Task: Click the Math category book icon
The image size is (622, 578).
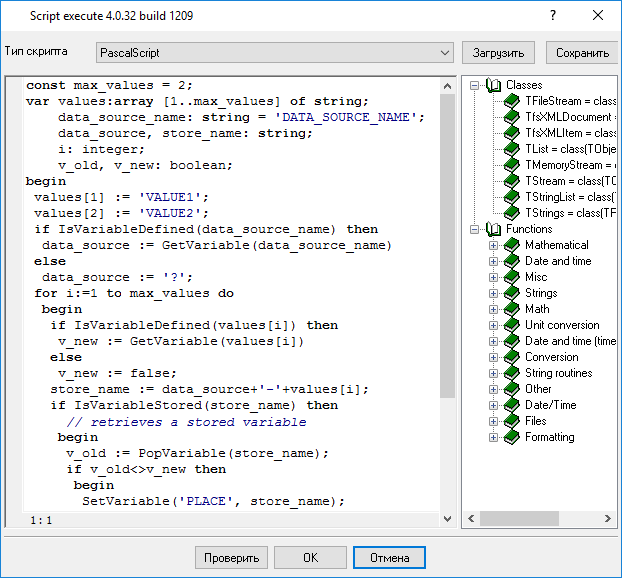Action: (511, 309)
